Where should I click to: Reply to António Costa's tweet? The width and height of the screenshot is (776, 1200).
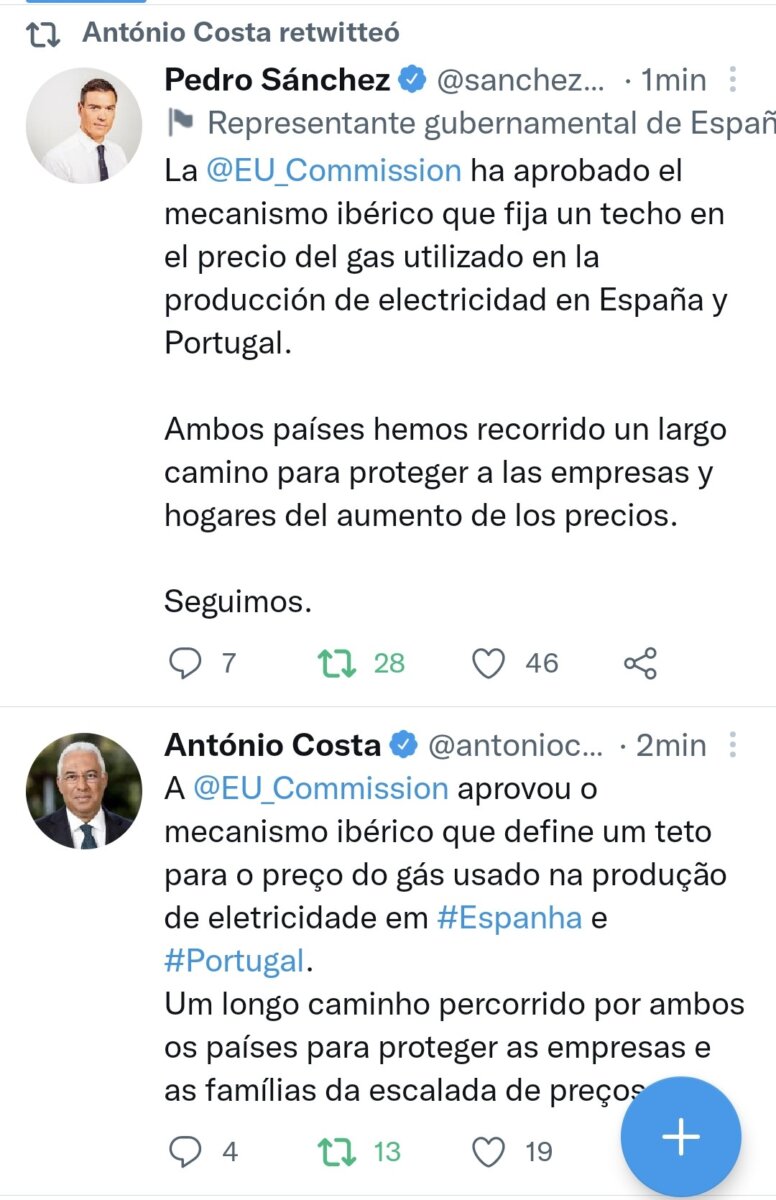click(183, 1152)
